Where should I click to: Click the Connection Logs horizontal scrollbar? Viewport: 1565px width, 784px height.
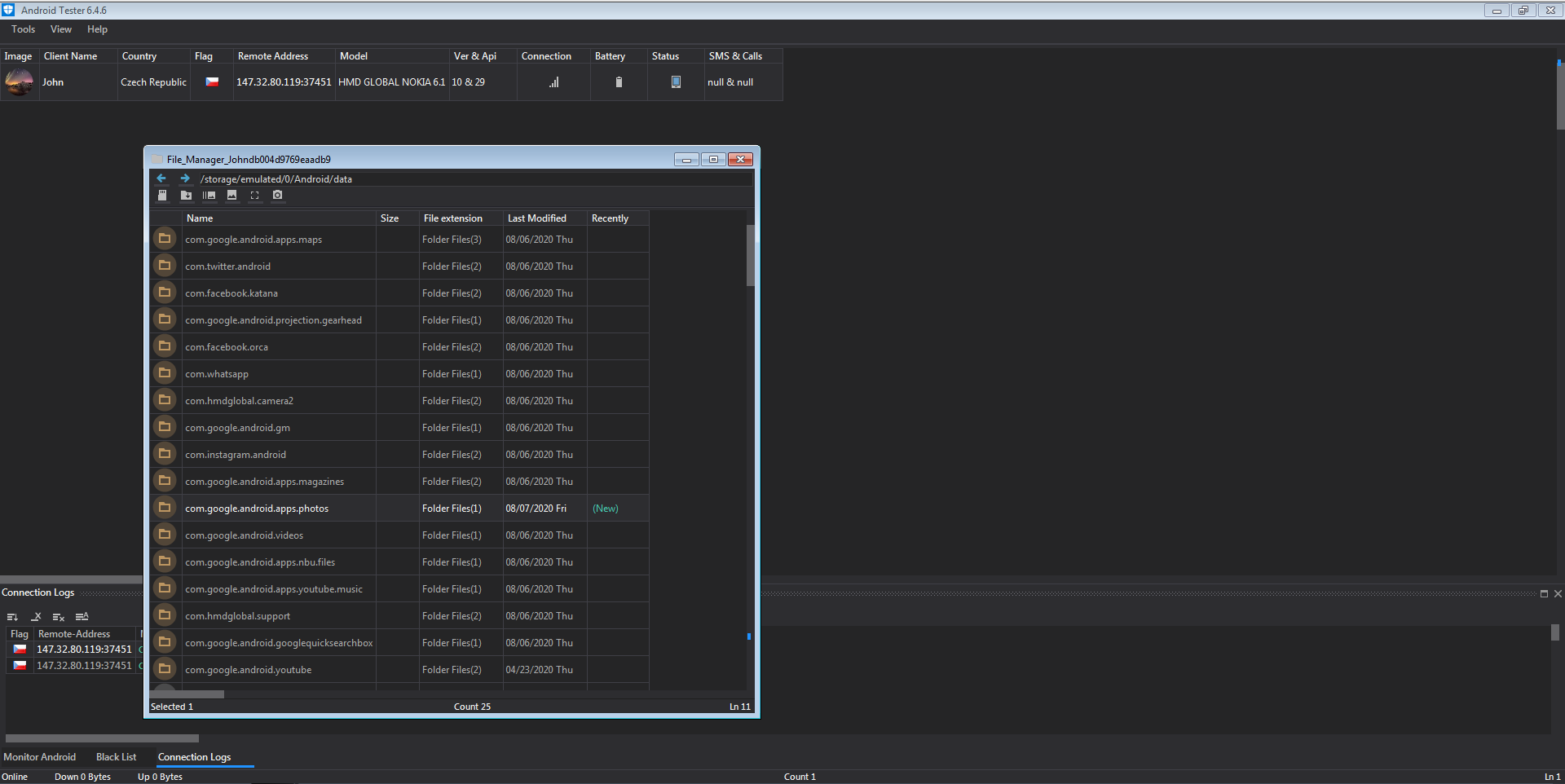click(x=102, y=738)
